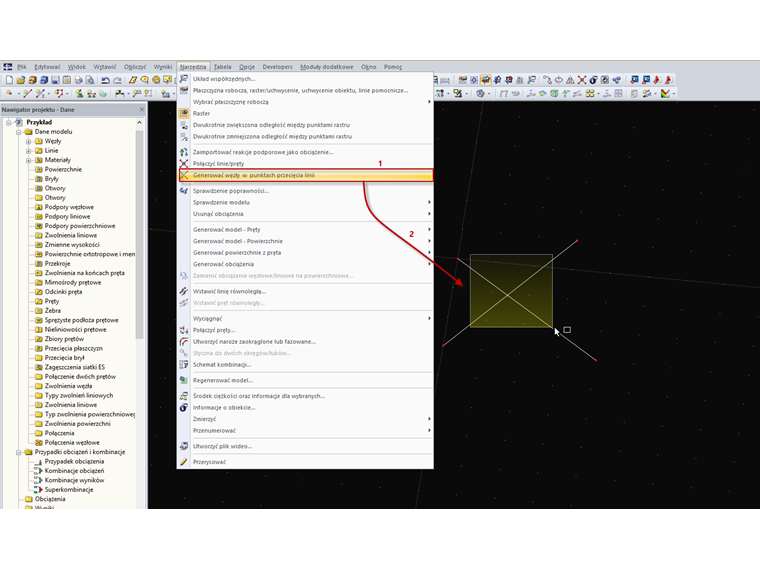Close the Nawigator projektu panel

coord(142,110)
